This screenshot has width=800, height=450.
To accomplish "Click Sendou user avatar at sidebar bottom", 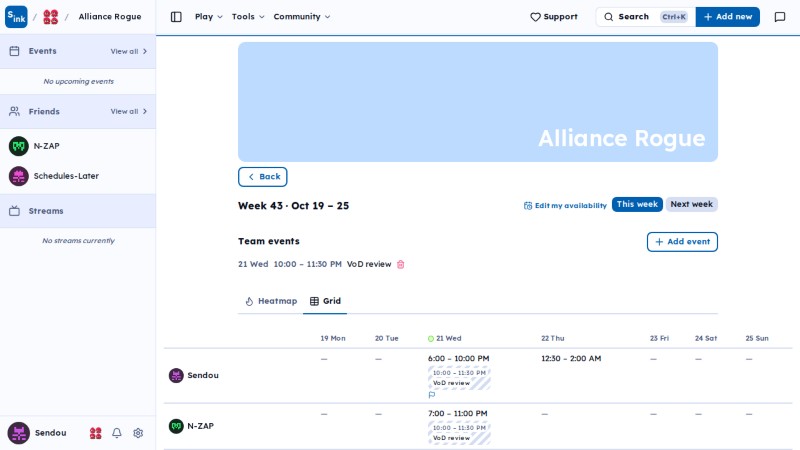I will point(19,433).
